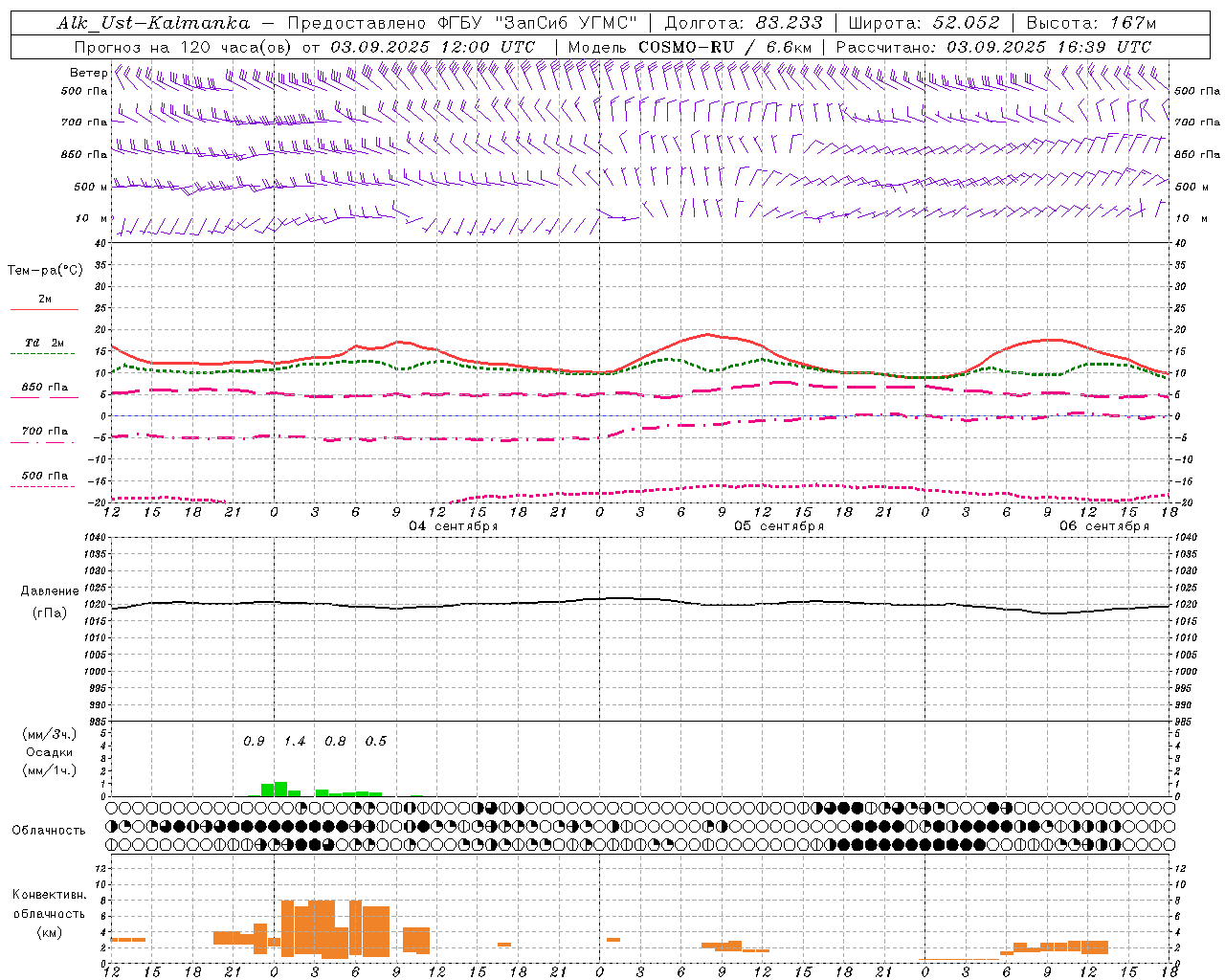Click the 06 сентября date label
Viewport: 1225px width, 980px height.
[x=1104, y=526]
